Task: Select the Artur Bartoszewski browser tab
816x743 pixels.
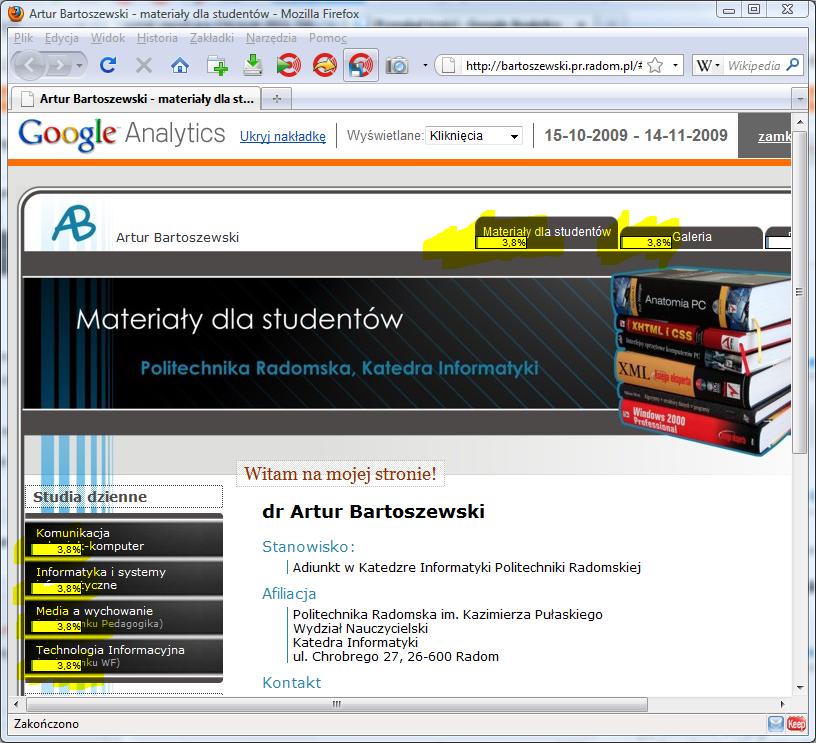Action: (x=136, y=98)
